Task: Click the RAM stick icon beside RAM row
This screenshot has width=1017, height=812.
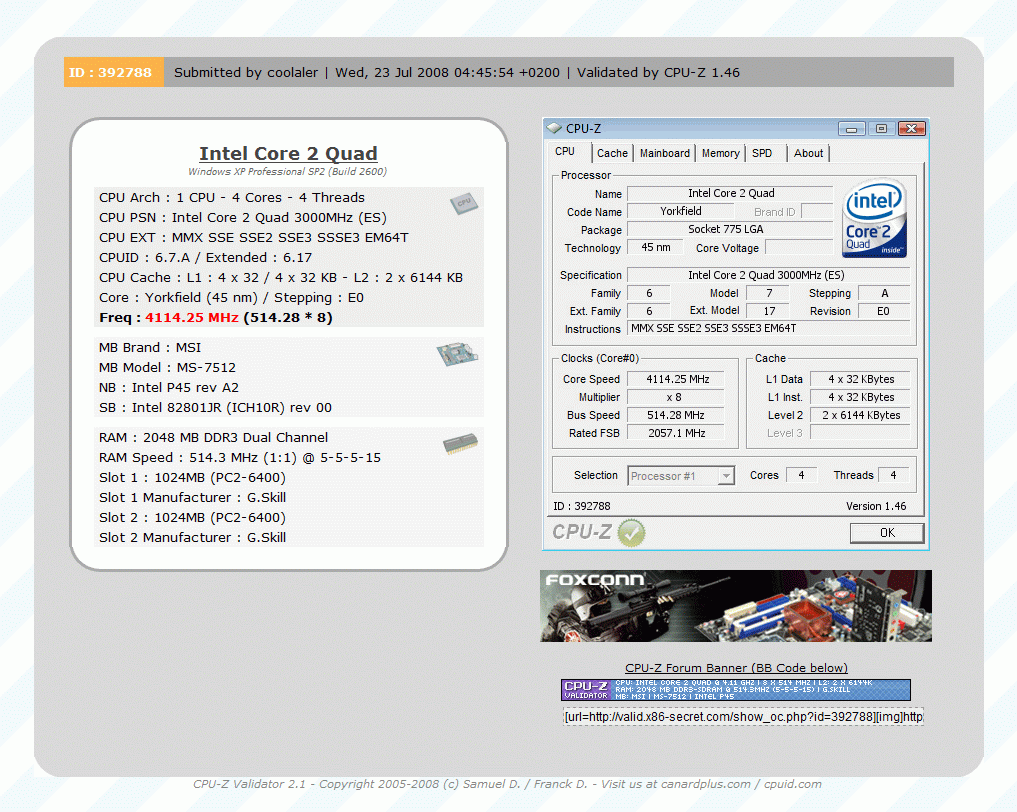Action: pyautogui.click(x=461, y=444)
